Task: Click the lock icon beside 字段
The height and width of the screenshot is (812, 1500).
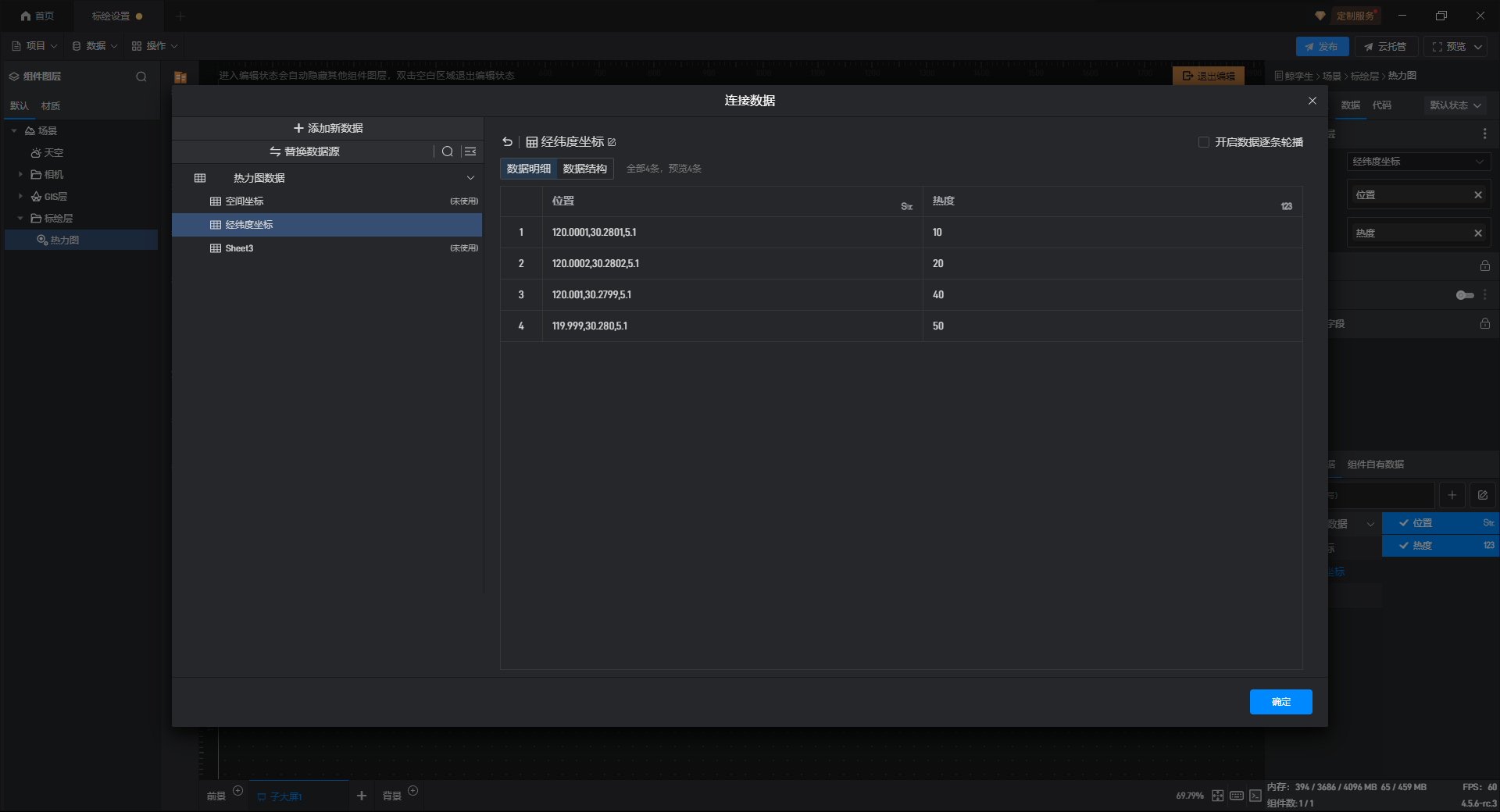Action: [x=1484, y=323]
